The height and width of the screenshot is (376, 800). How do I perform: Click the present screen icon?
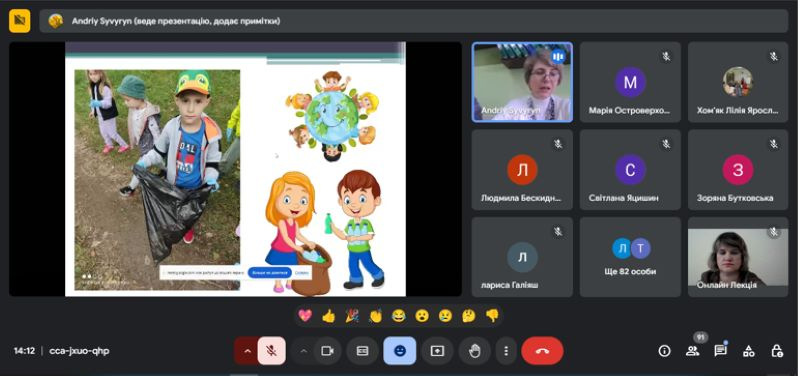tap(437, 350)
